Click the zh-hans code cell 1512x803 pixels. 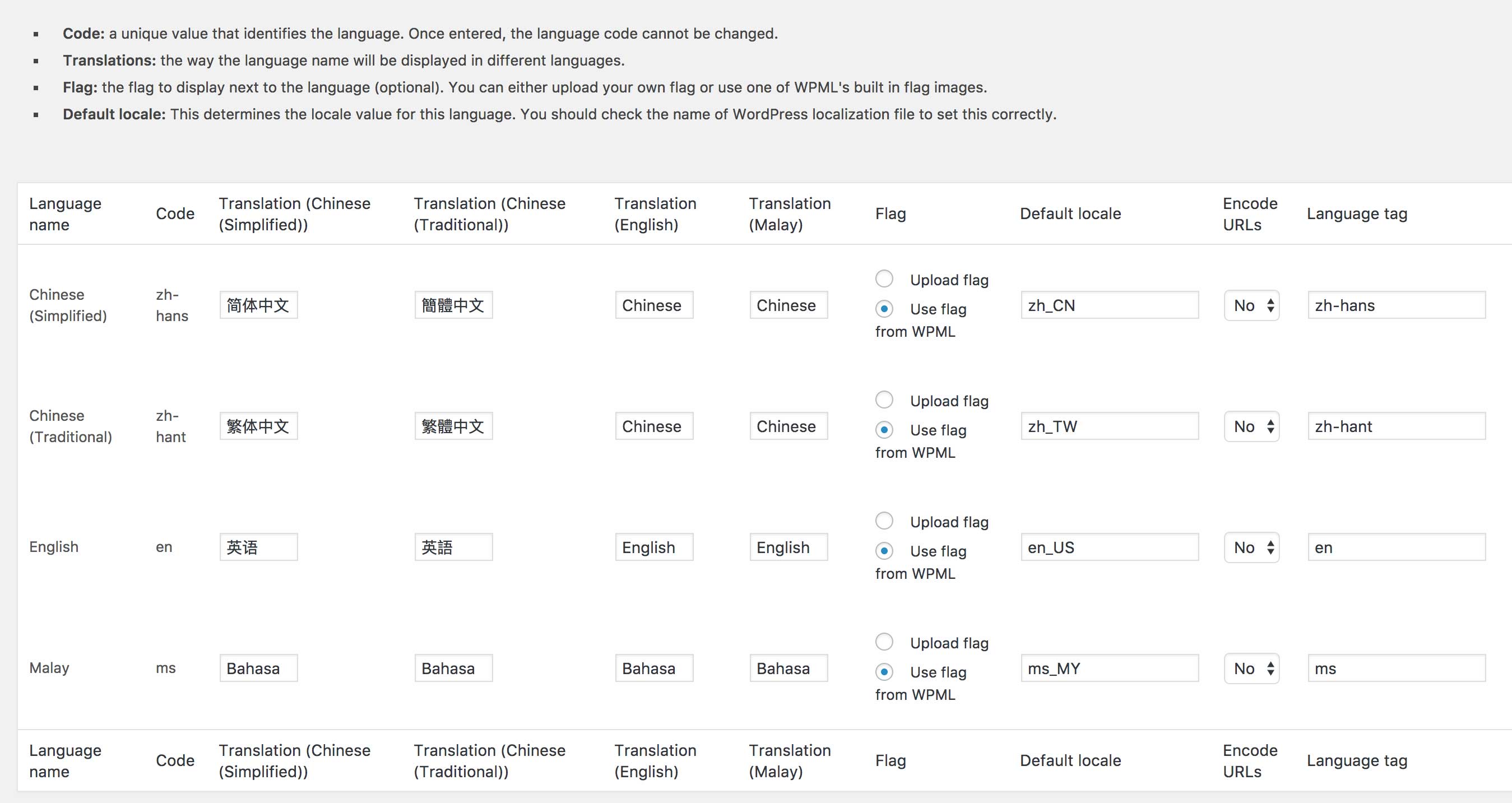click(x=172, y=305)
